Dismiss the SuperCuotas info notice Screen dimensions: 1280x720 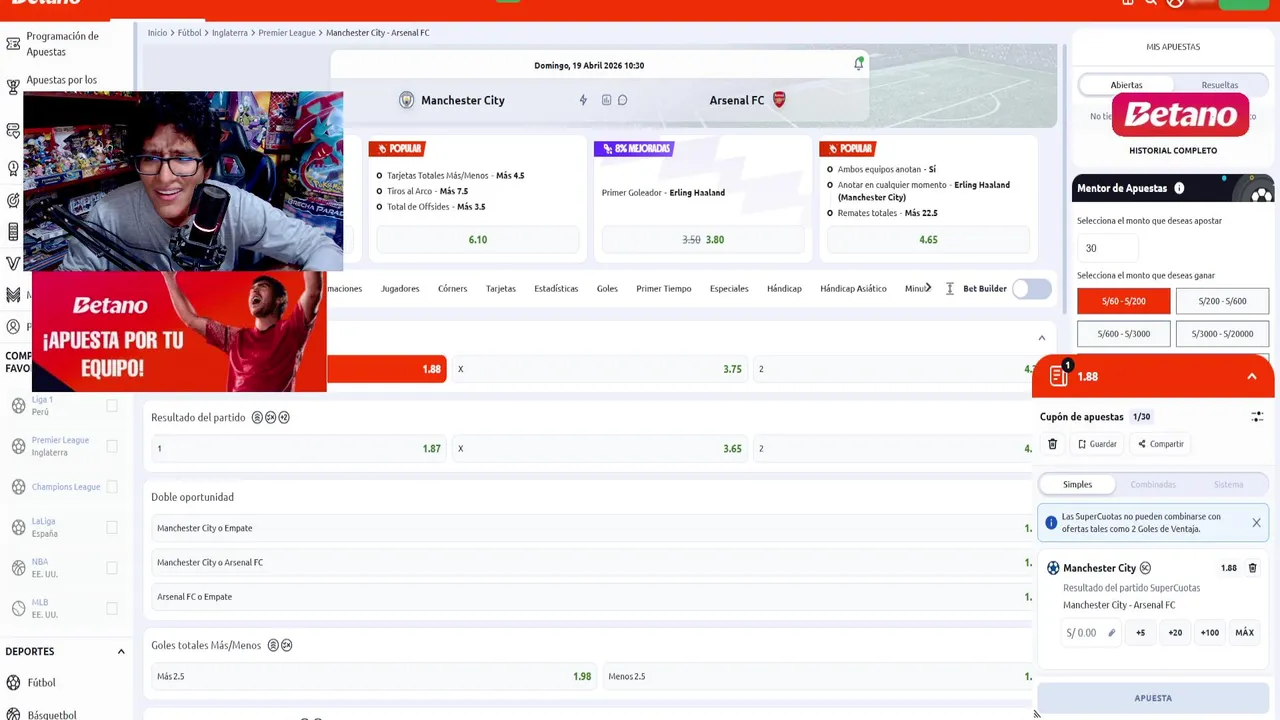(x=1256, y=523)
